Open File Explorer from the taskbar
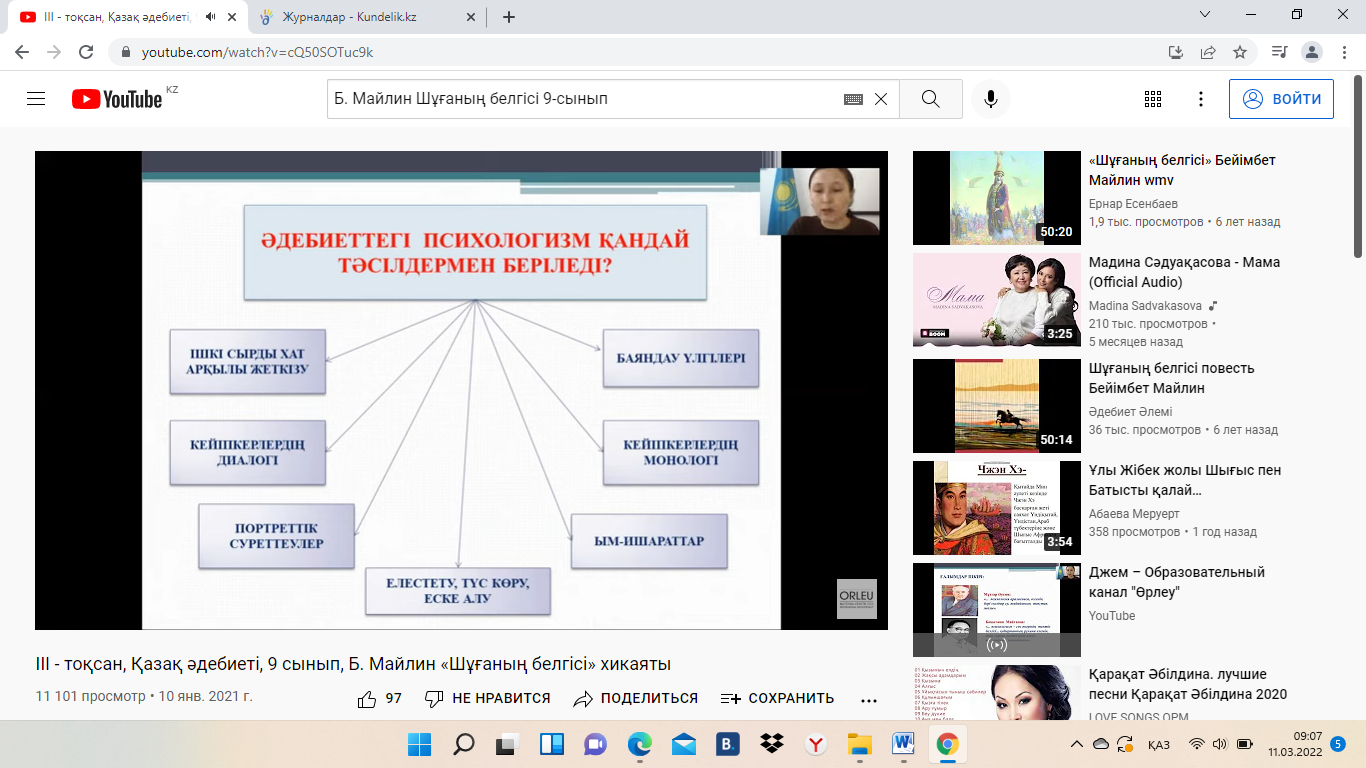 pyautogui.click(x=859, y=744)
